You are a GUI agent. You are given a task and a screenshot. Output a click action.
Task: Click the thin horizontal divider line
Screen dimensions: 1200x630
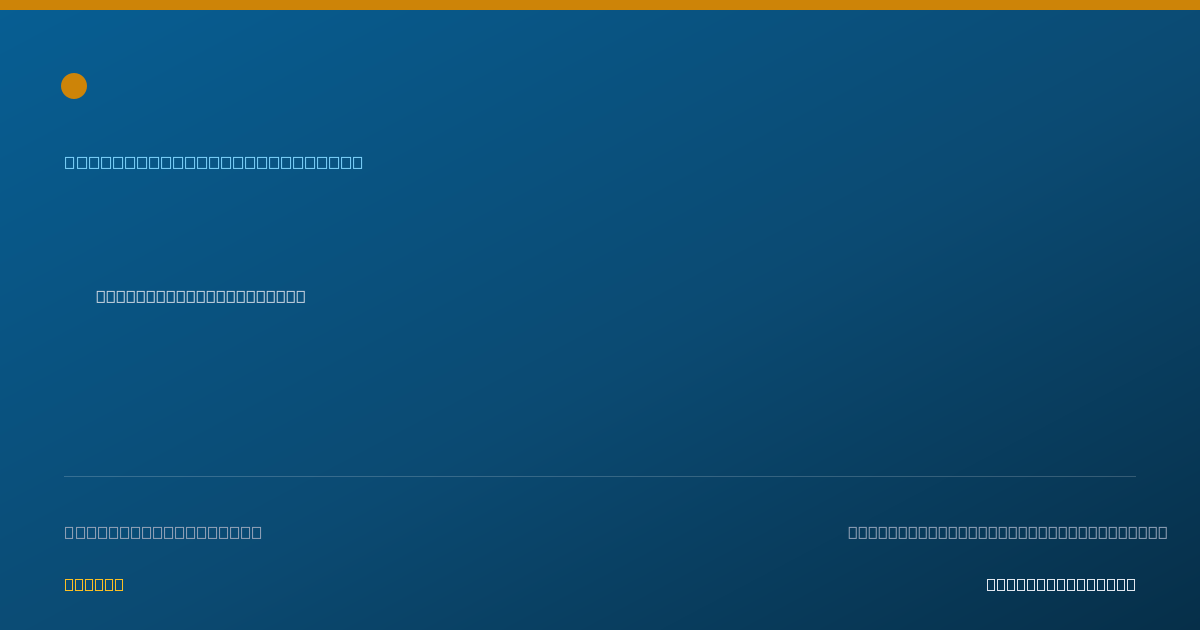pos(600,476)
